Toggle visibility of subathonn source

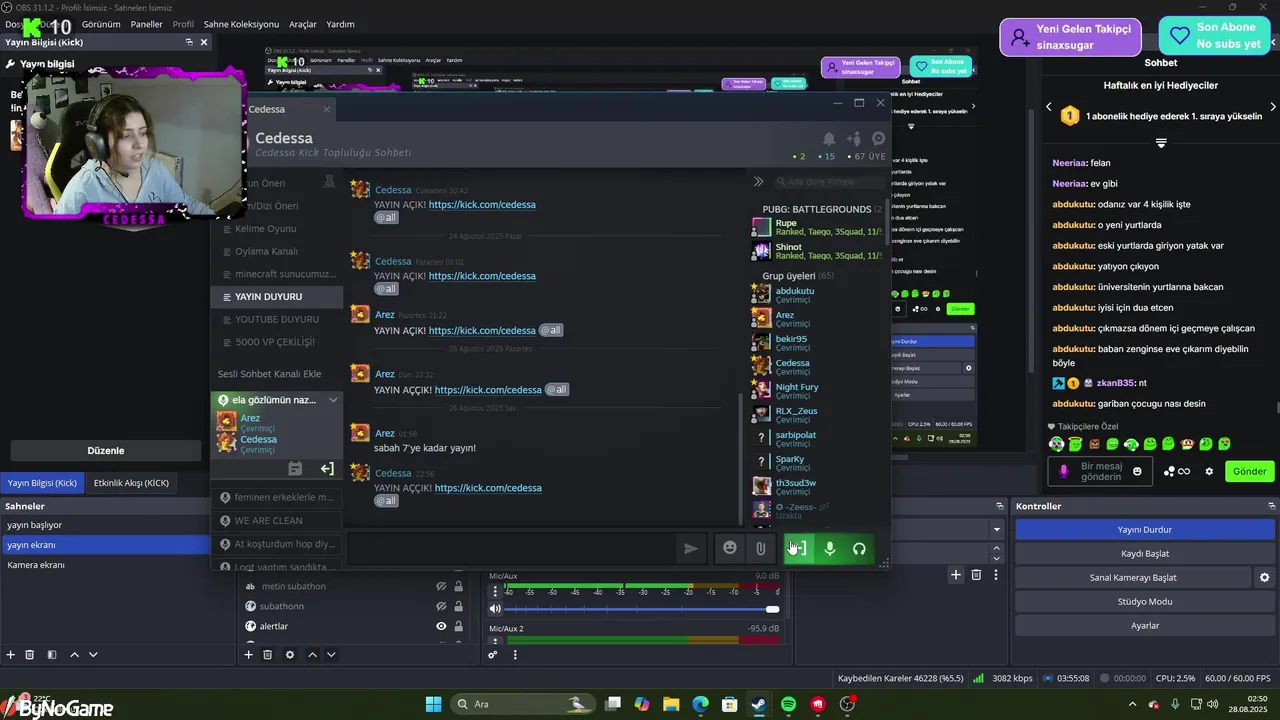(x=441, y=606)
